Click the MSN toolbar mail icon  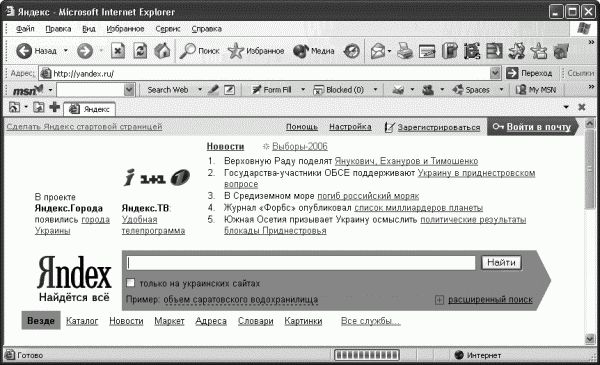pos(398,90)
